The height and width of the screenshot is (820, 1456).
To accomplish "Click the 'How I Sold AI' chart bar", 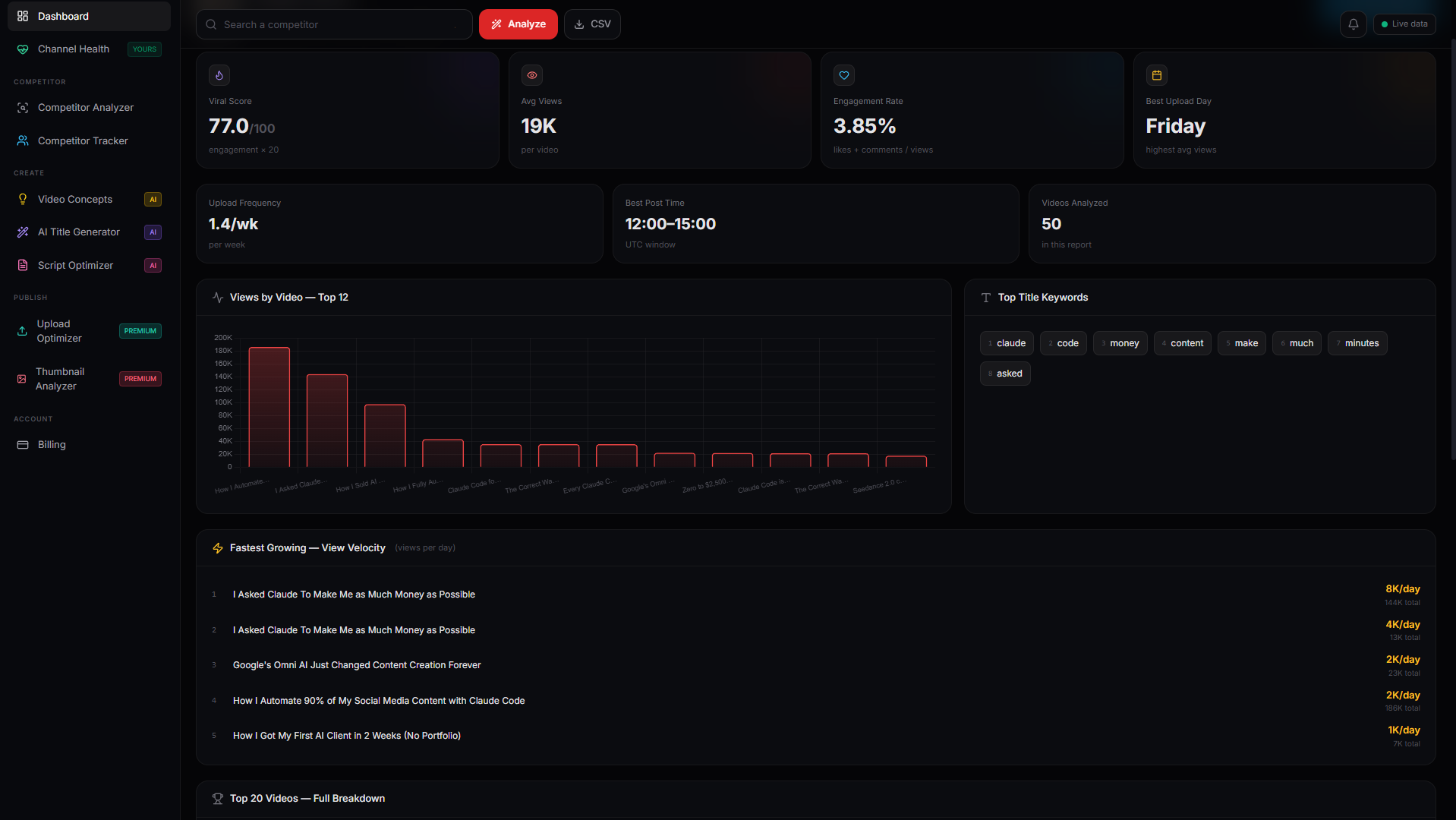I will click(385, 436).
